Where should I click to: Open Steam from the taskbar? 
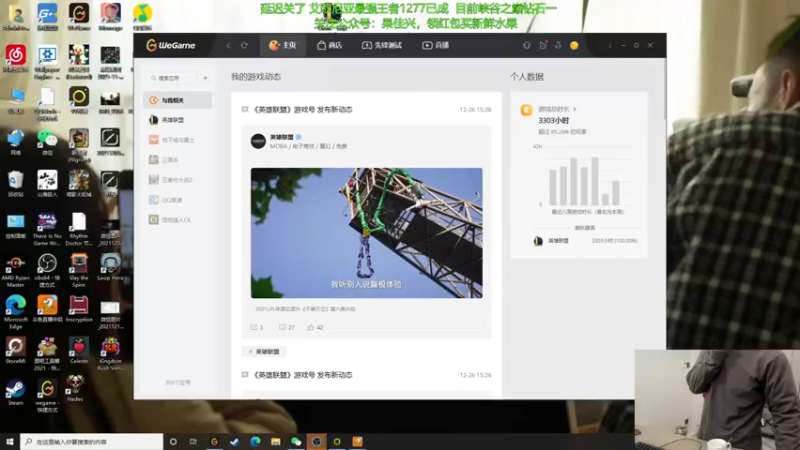click(235, 441)
